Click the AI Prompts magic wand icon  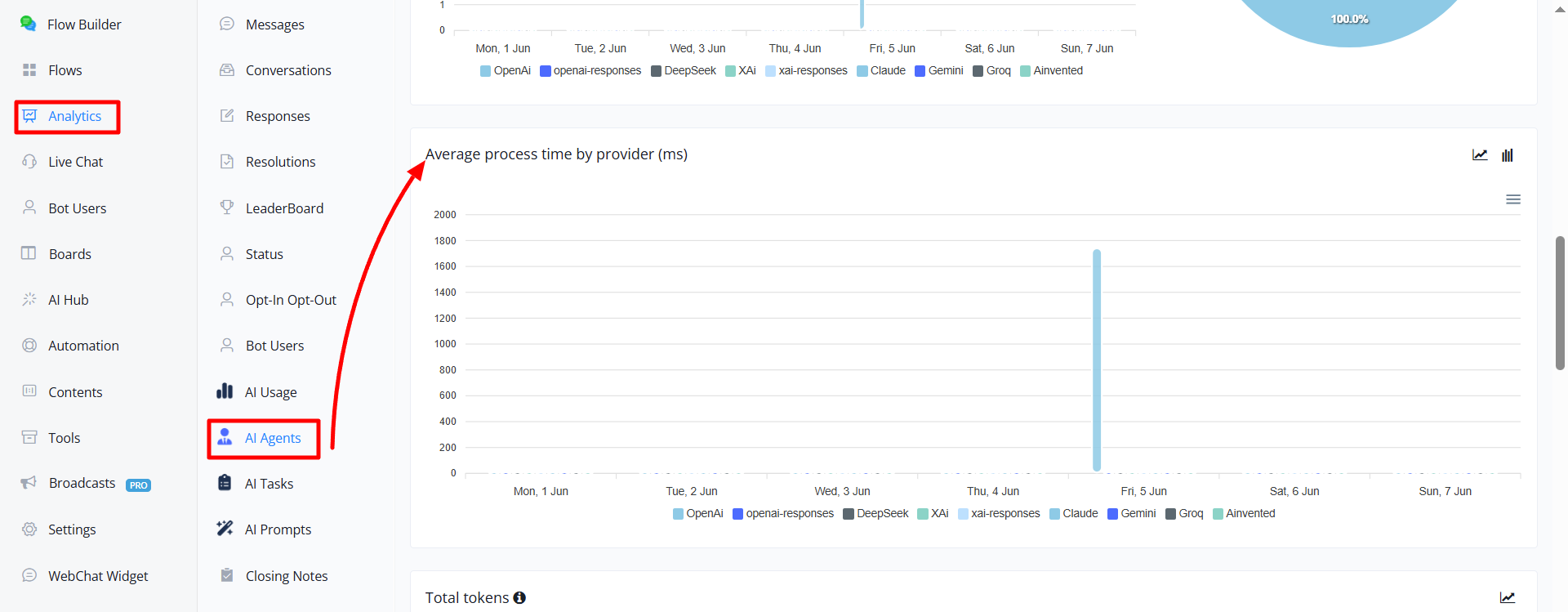(x=225, y=529)
